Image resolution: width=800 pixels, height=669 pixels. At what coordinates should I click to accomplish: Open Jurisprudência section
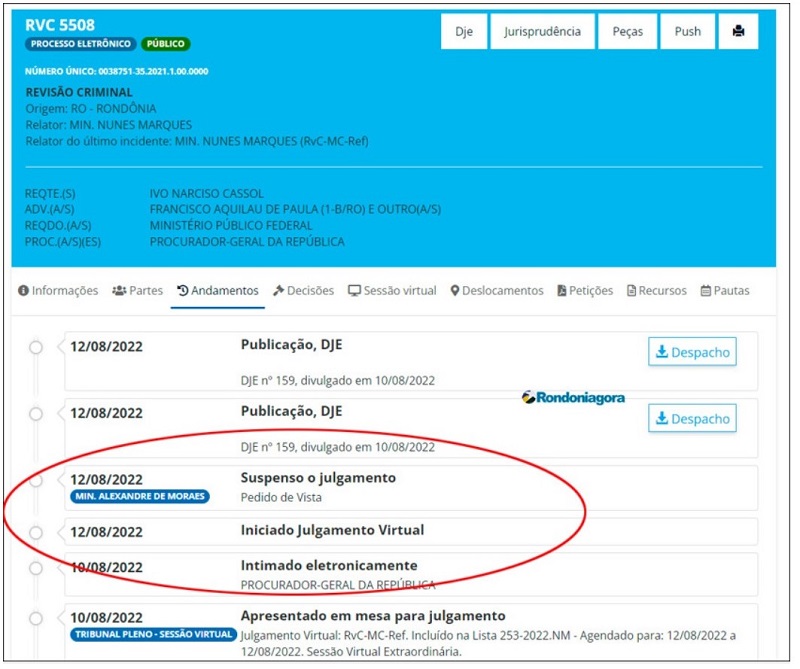pos(542,32)
